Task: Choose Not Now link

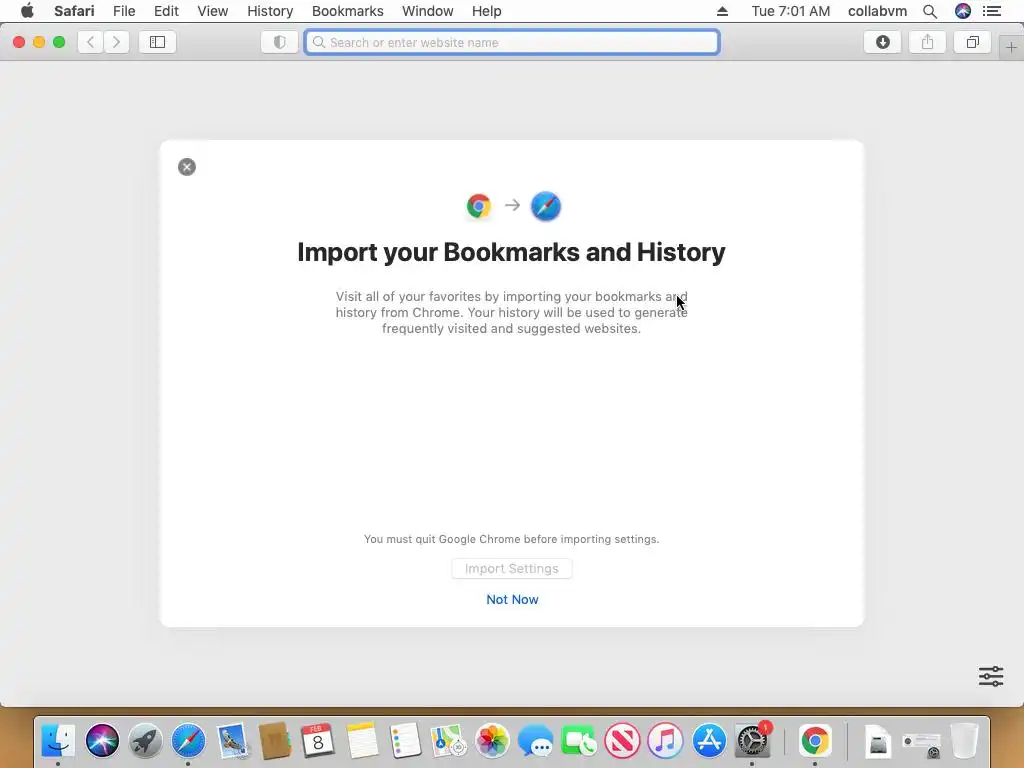Action: 512,600
